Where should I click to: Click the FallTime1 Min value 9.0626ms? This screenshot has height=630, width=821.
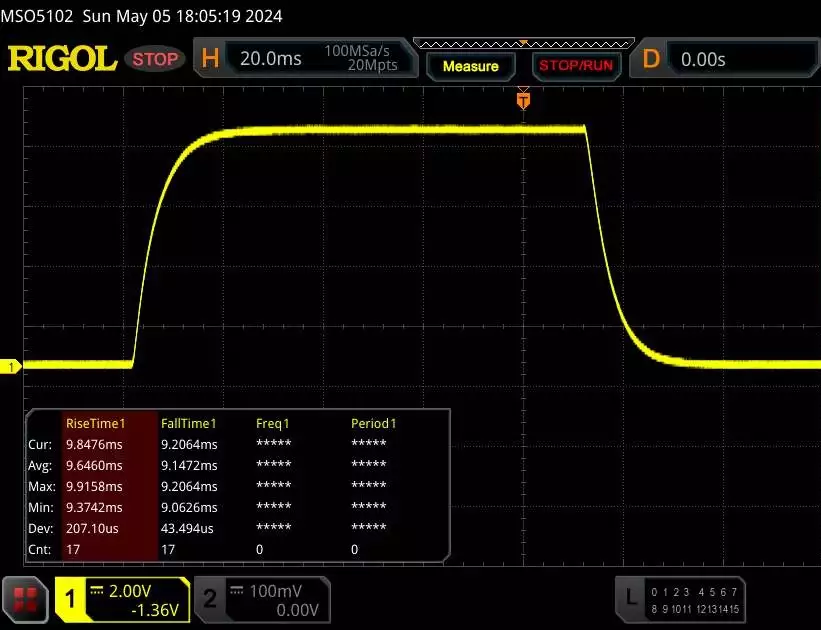[189, 507]
